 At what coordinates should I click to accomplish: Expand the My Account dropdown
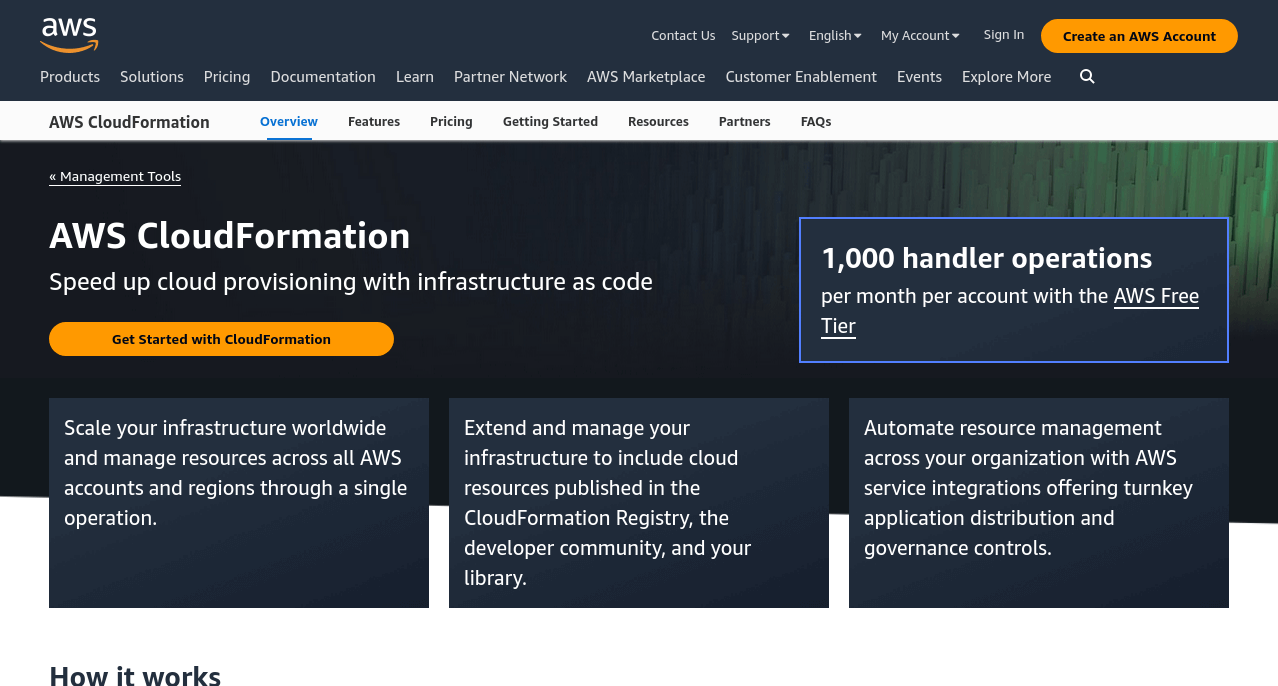[919, 35]
